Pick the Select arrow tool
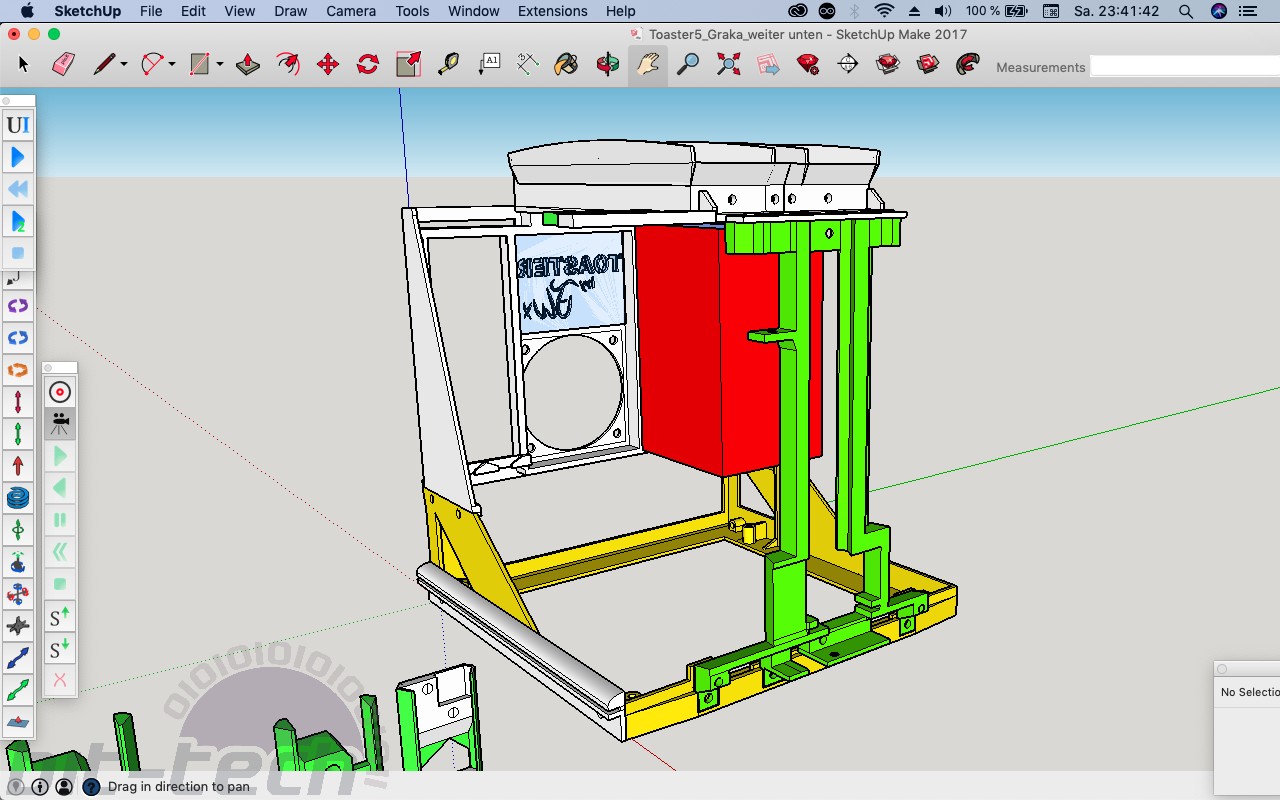 pyautogui.click(x=24, y=65)
